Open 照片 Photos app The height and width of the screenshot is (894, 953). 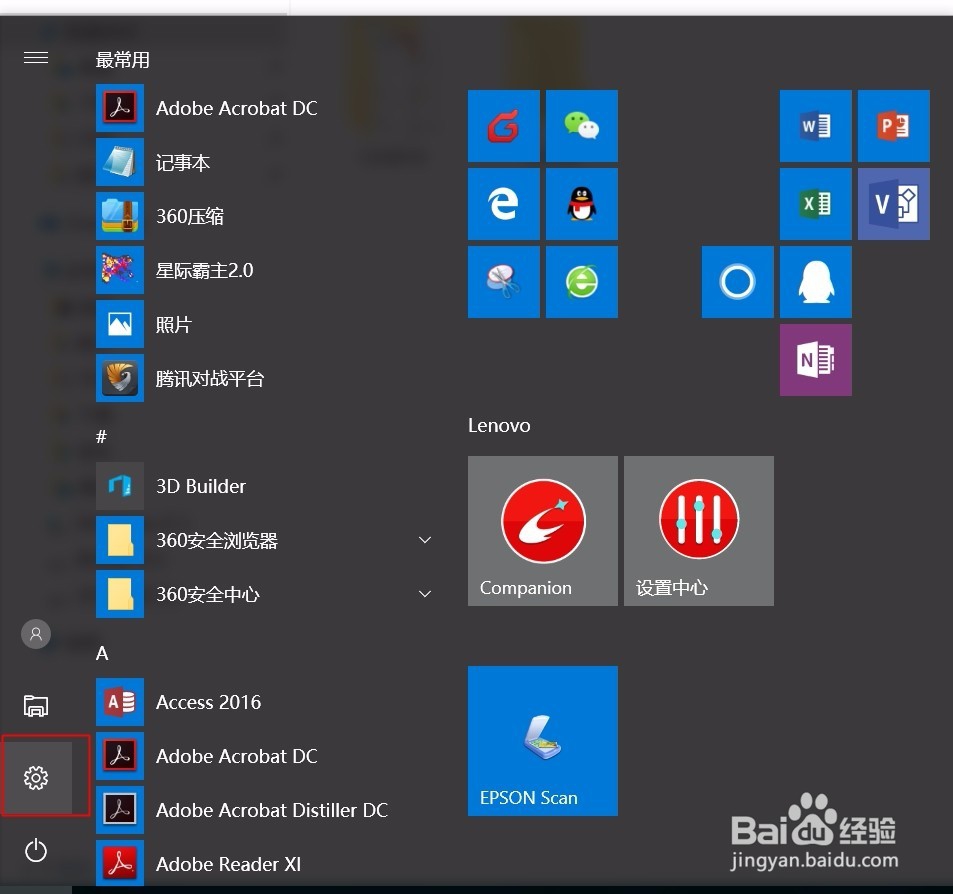266,324
